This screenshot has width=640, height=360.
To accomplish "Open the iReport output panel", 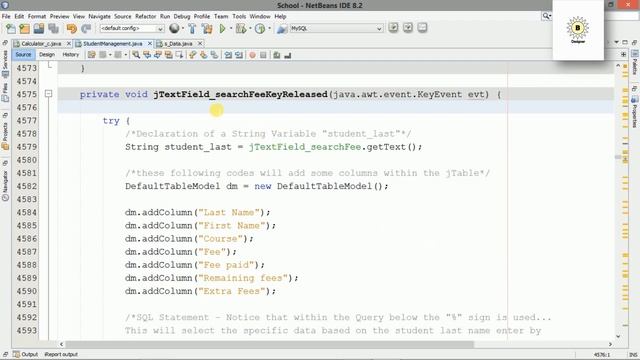I will [x=61, y=354].
